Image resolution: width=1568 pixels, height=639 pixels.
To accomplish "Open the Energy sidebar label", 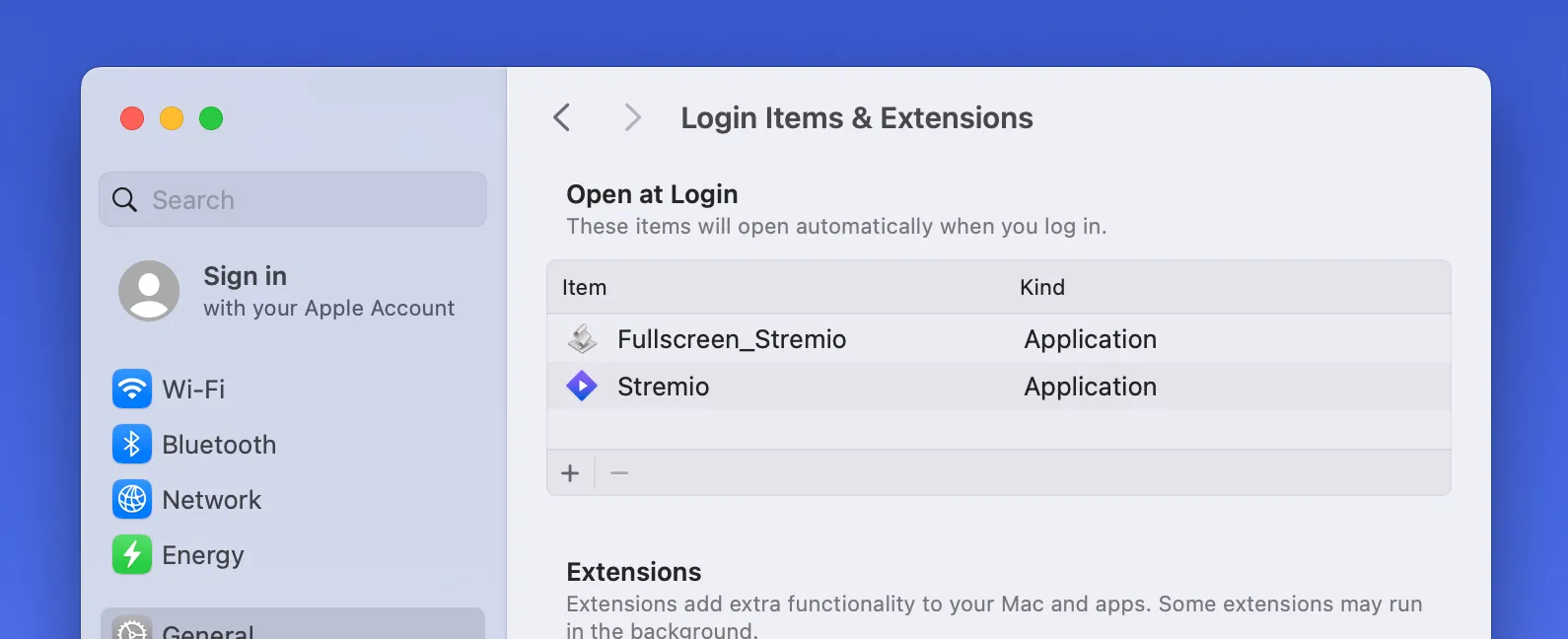I will point(202,556).
